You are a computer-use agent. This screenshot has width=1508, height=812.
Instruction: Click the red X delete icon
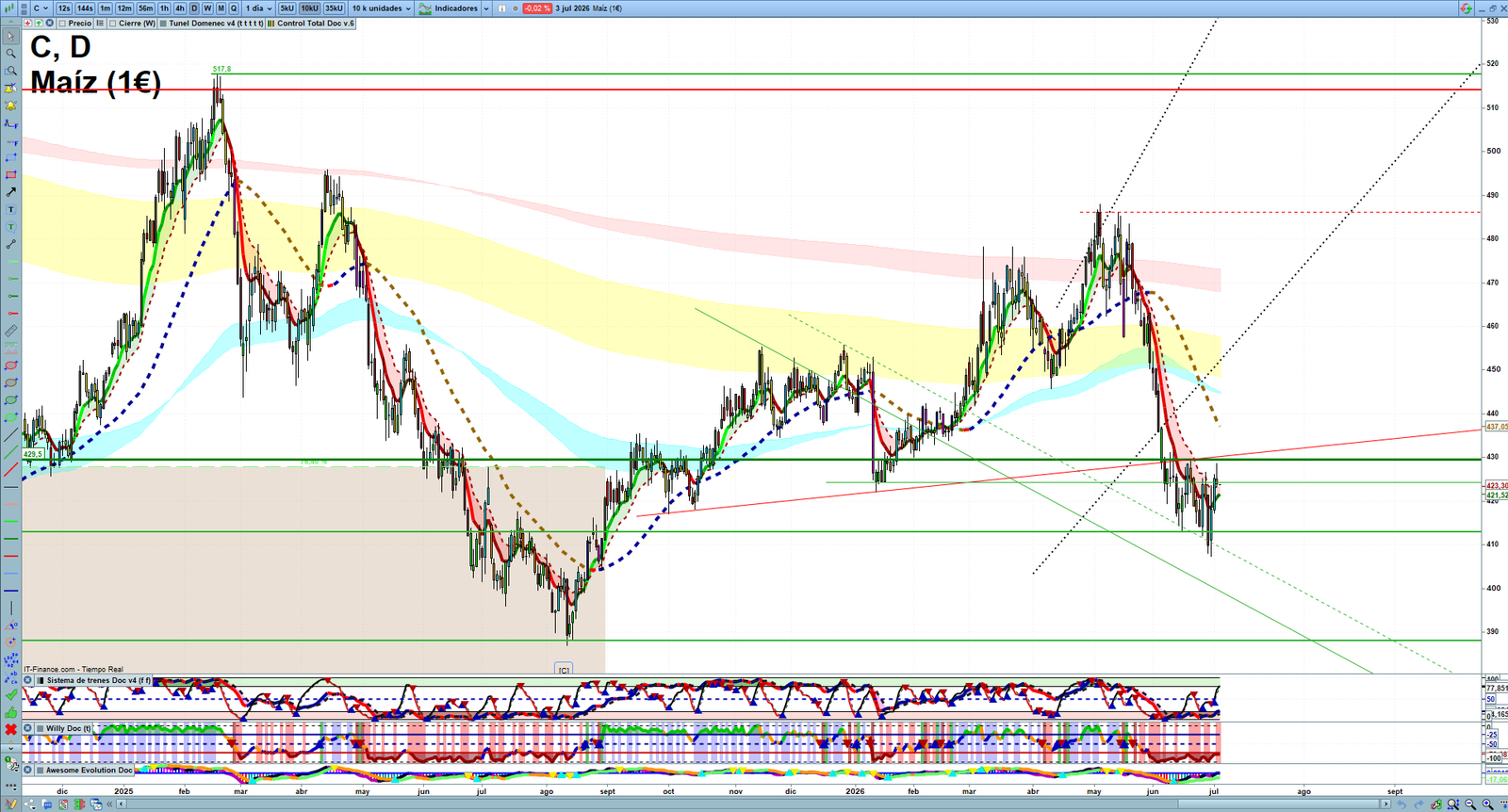(x=11, y=729)
